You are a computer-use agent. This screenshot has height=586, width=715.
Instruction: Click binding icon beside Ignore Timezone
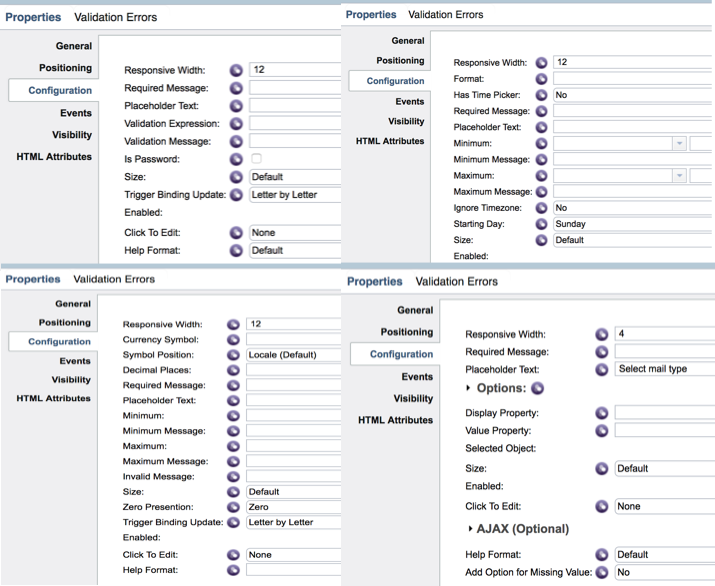[x=541, y=208]
